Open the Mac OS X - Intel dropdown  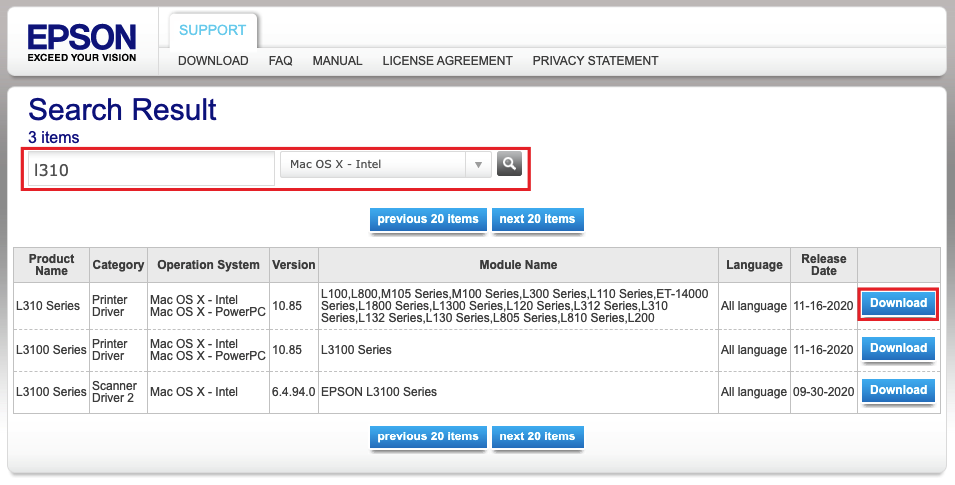[x=386, y=165]
